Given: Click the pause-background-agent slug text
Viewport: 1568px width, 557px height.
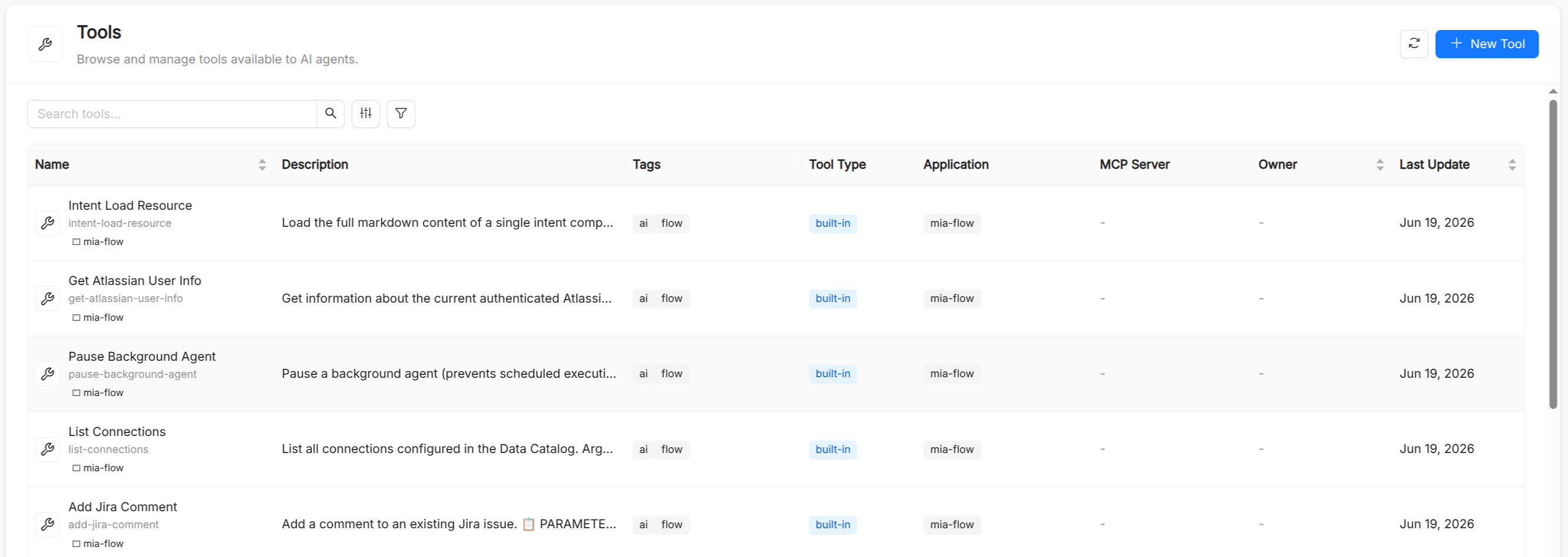Looking at the screenshot, I should click(x=132, y=374).
